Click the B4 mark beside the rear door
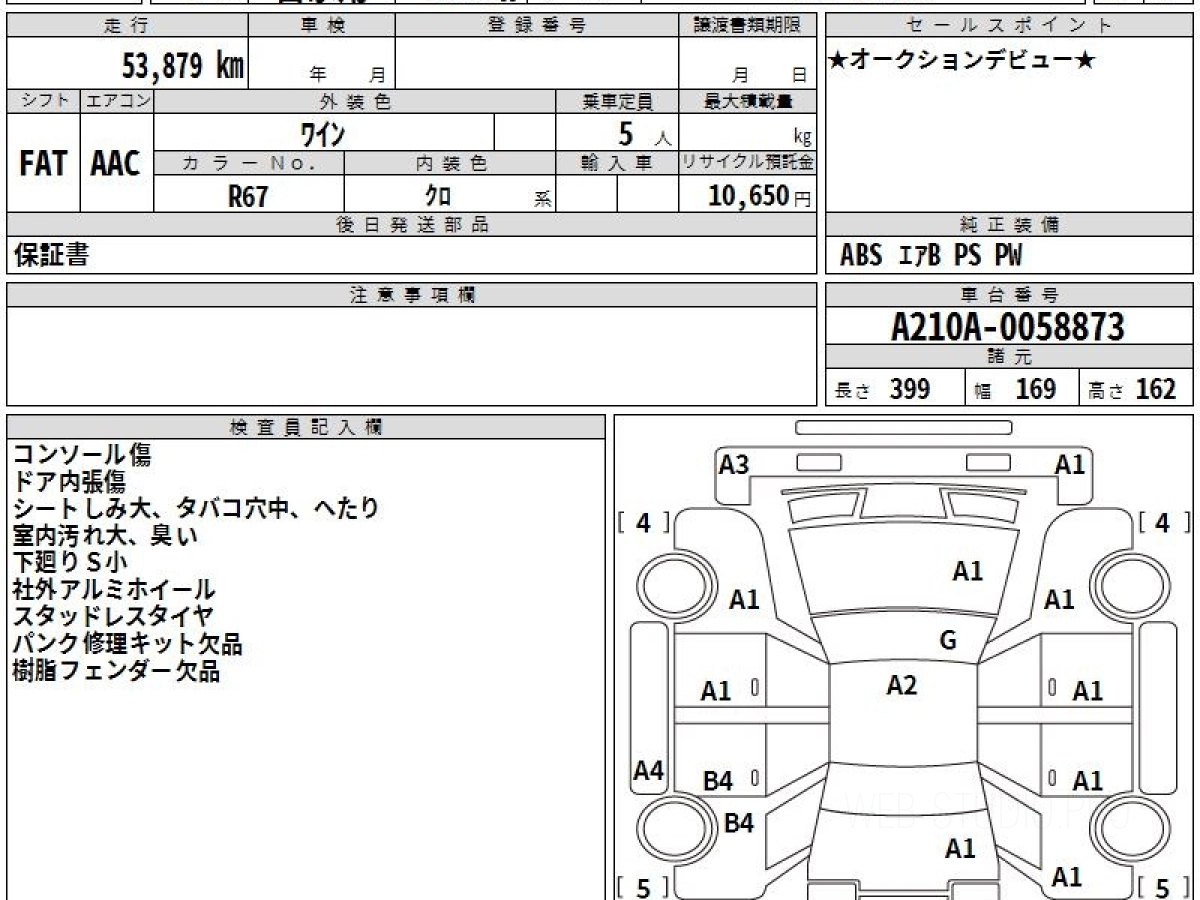This screenshot has height=900, width=1200. pos(717,781)
